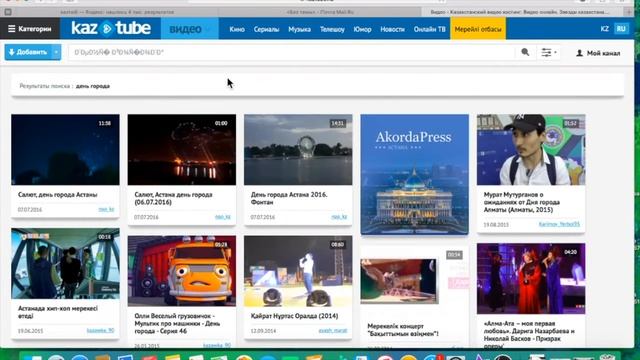Open the Новости menu item
Image resolution: width=640 pixels, height=360 pixels.
(x=392, y=29)
